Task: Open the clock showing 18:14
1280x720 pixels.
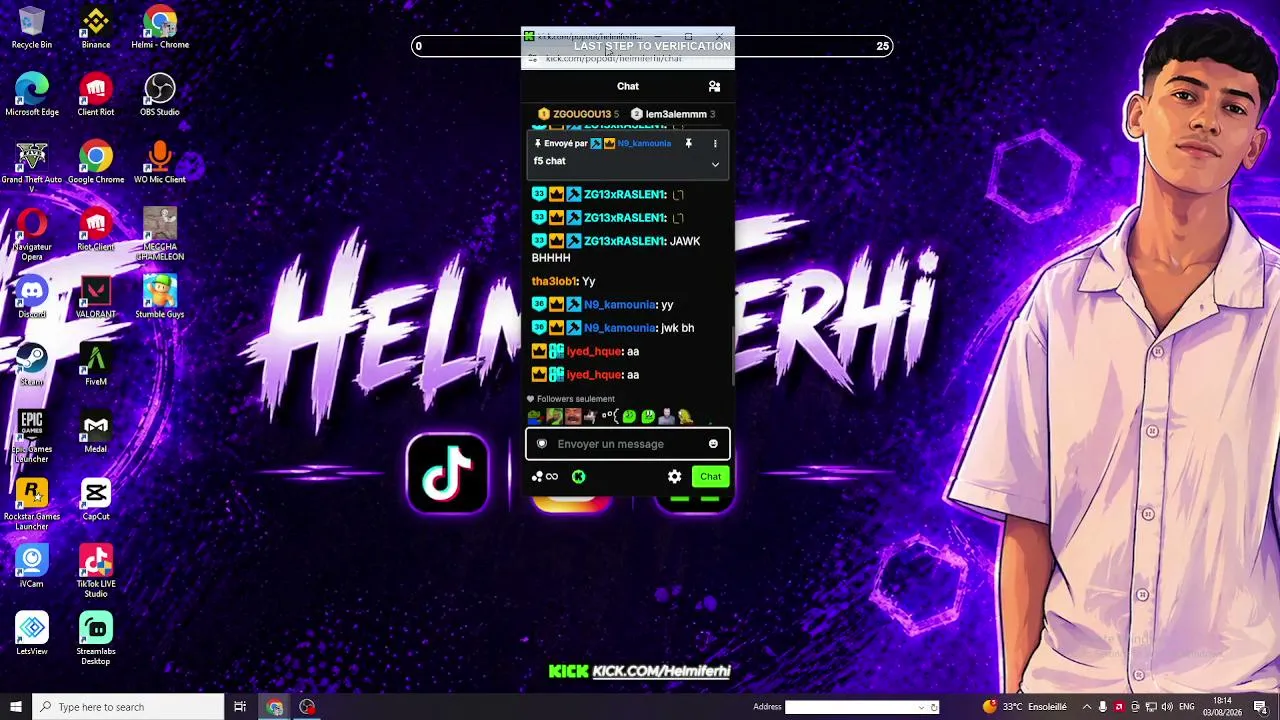Action: coord(1222,707)
